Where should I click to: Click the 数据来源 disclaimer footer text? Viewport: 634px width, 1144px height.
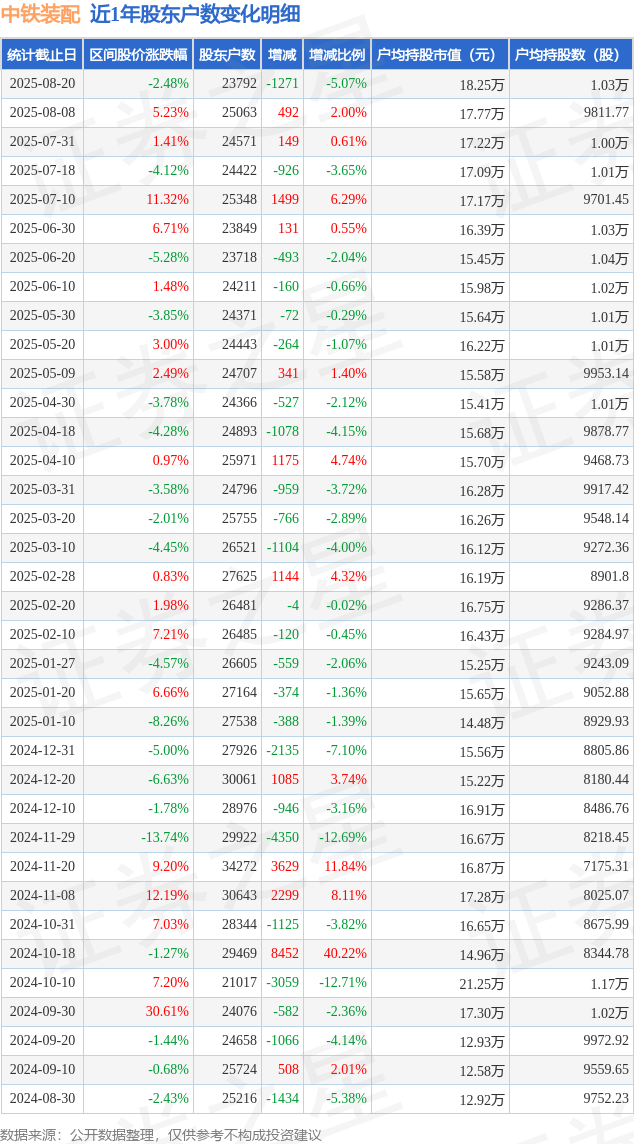161,1133
